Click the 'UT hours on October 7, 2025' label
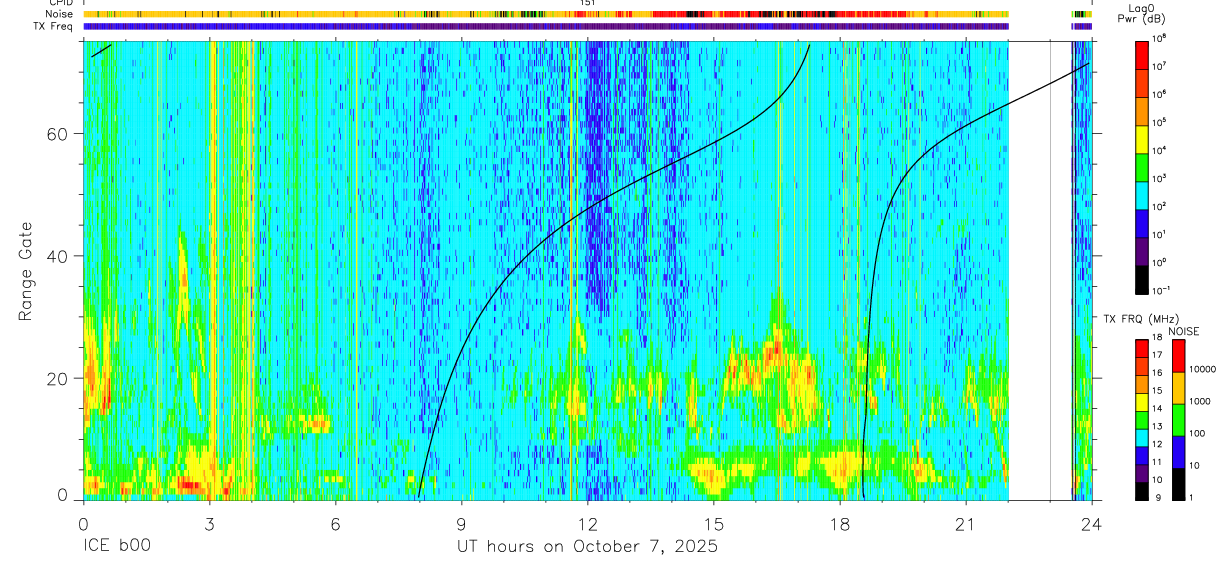This screenshot has width=1228, height=567. point(587,547)
